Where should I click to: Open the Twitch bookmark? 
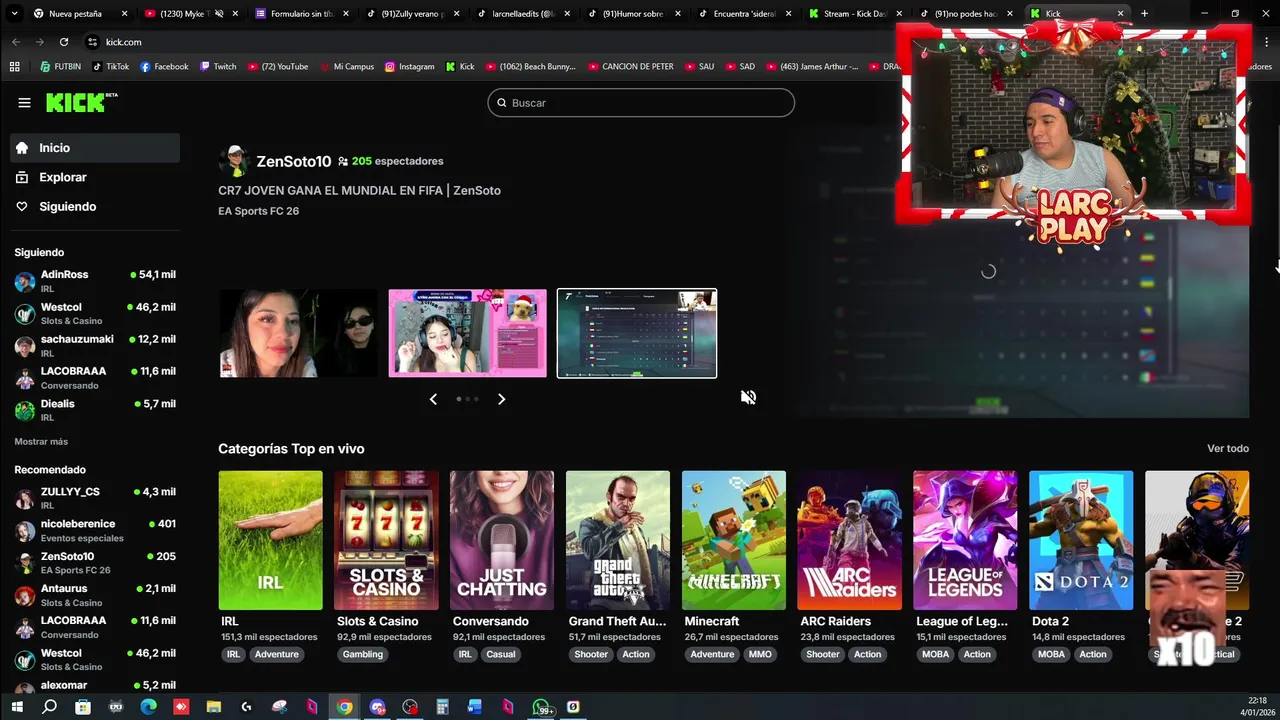pyautogui.click(x=218, y=67)
